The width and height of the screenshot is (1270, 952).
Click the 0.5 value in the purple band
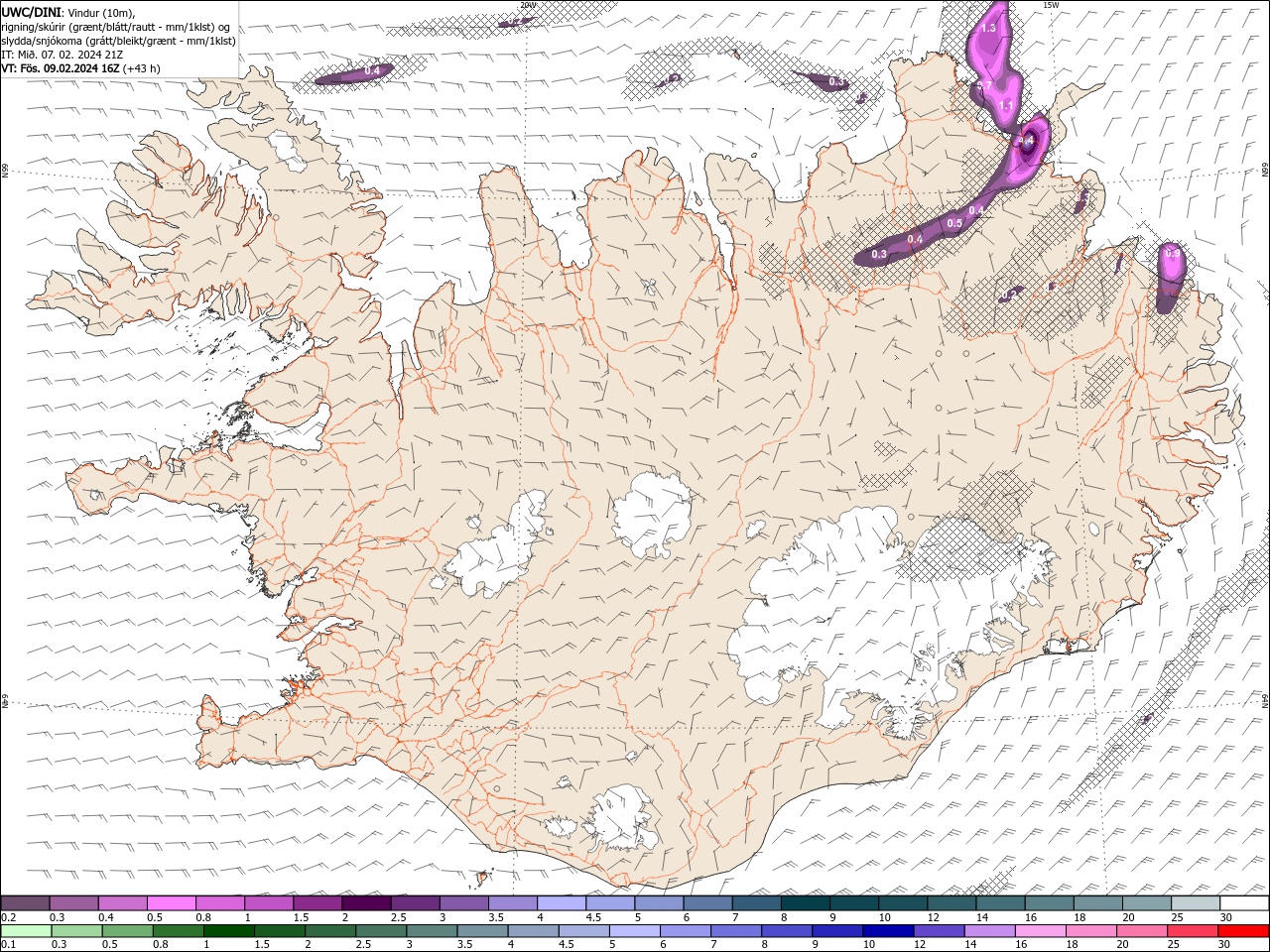[954, 223]
